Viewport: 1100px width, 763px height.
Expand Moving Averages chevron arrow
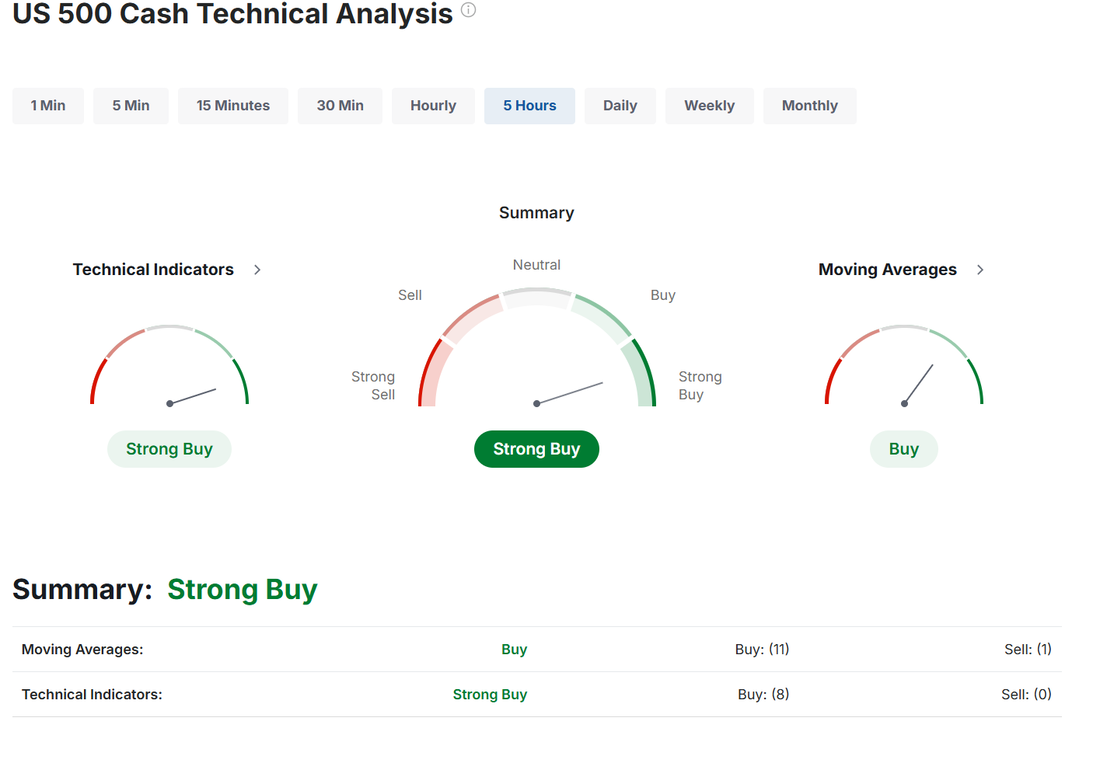point(980,270)
